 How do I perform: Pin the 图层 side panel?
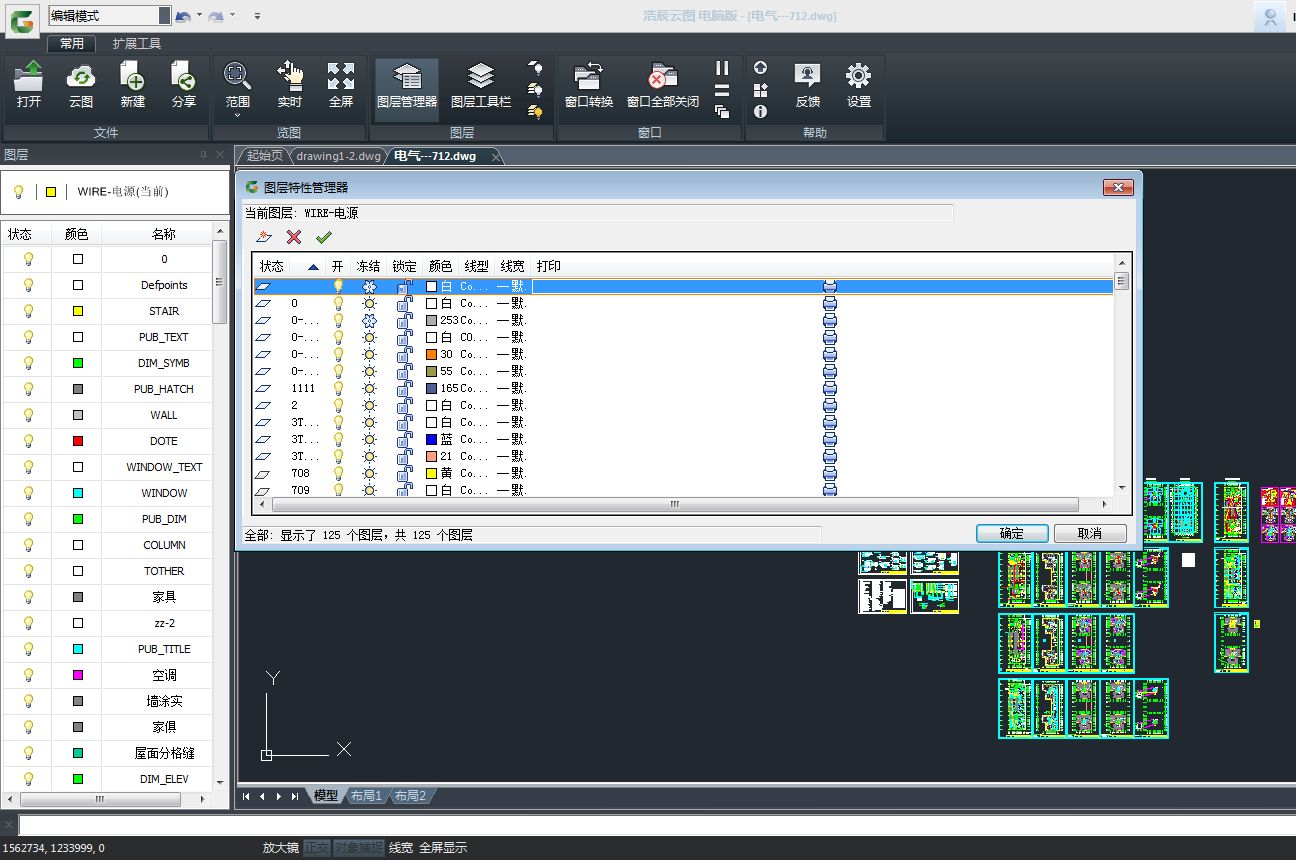(x=204, y=155)
